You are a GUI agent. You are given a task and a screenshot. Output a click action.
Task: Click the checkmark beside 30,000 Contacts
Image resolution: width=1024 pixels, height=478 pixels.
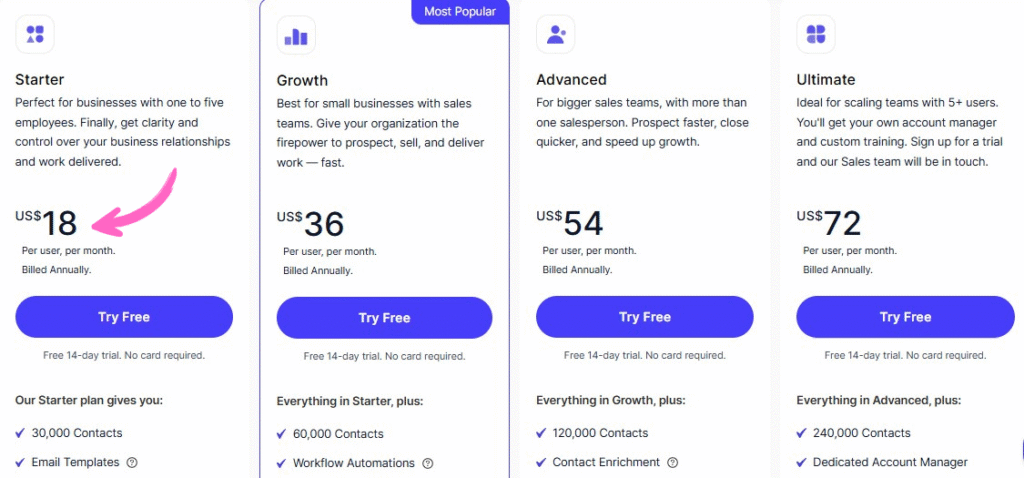21,433
